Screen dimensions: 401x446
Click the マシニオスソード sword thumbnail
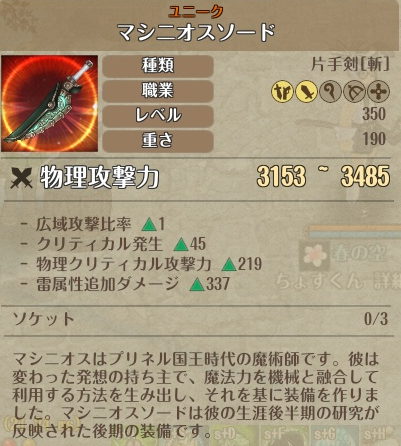pos(50,104)
